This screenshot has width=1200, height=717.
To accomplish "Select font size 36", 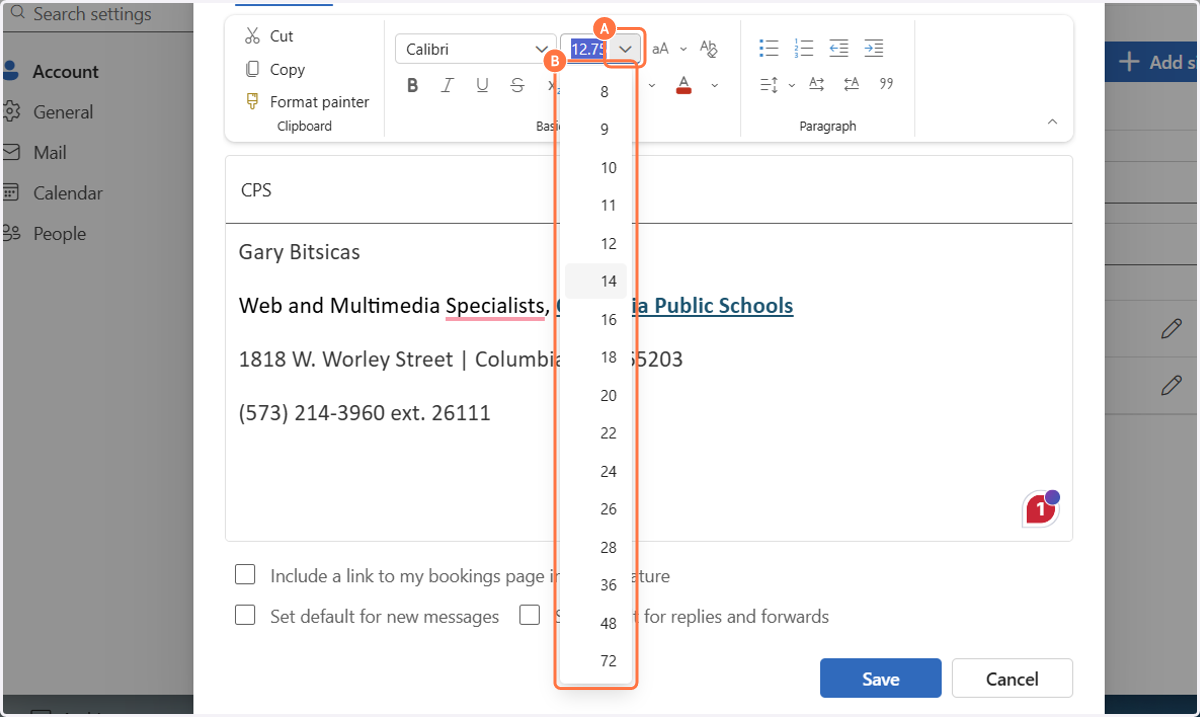I will point(596,586).
